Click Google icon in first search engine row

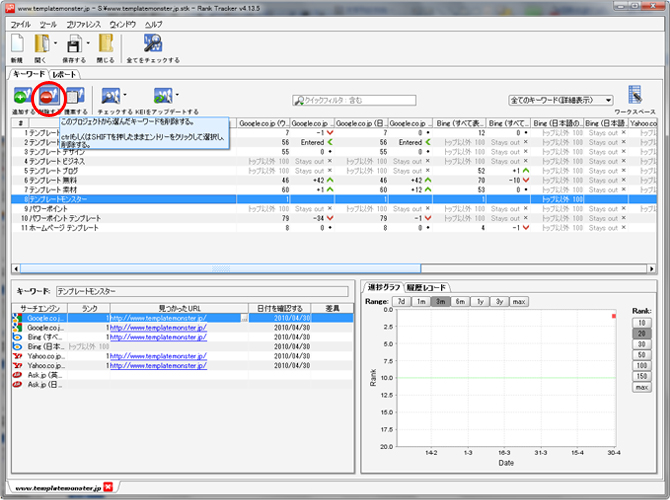point(17,318)
